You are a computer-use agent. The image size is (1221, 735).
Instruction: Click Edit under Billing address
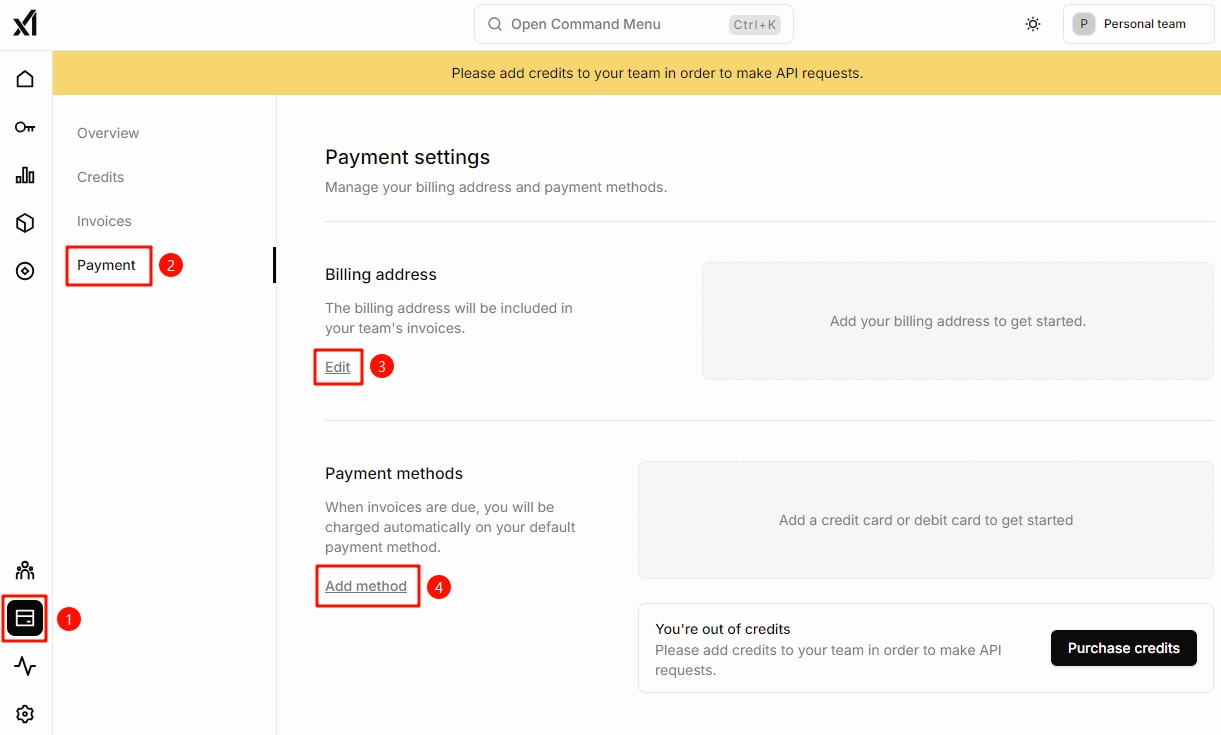pos(338,367)
